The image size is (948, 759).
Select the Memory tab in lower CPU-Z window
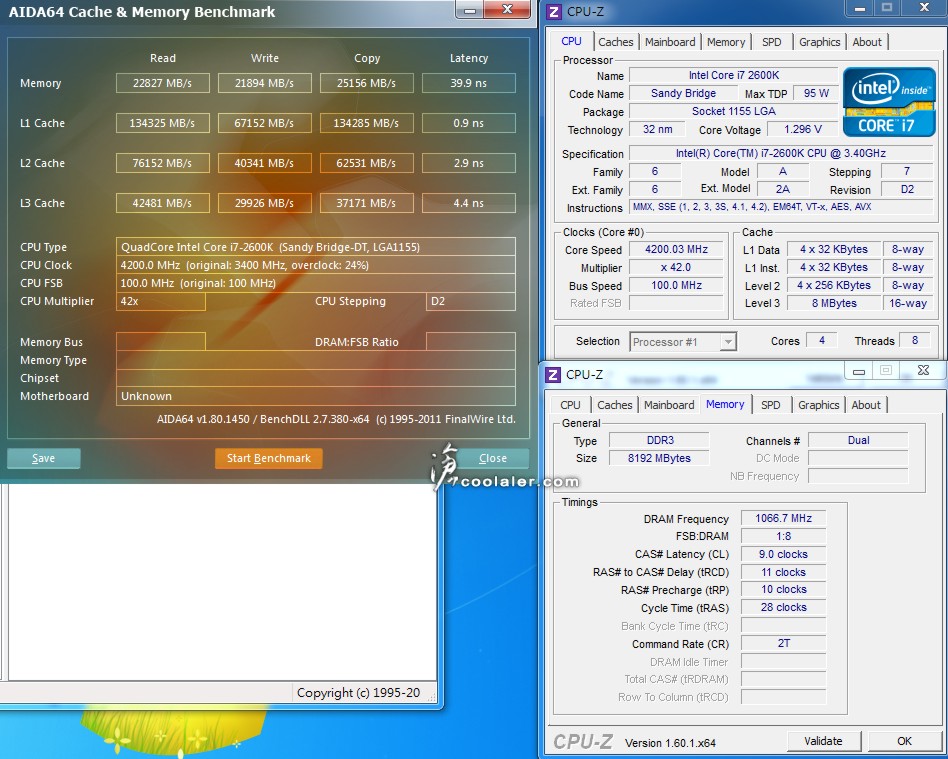pyautogui.click(x=725, y=404)
